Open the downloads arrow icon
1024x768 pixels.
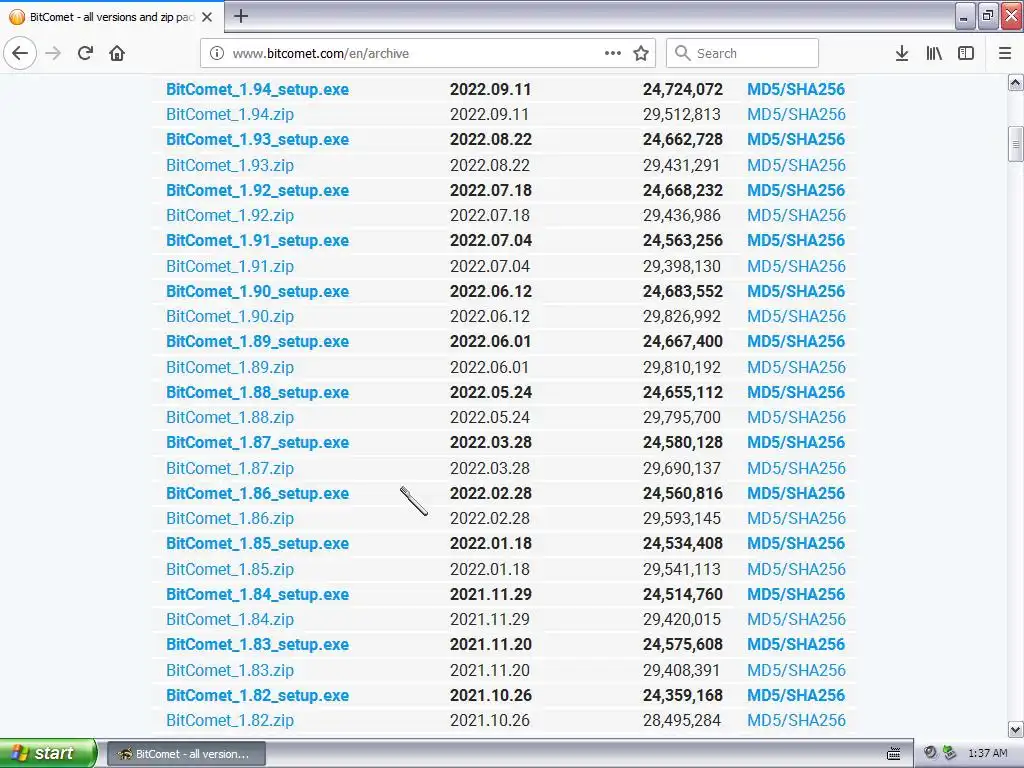coord(901,53)
